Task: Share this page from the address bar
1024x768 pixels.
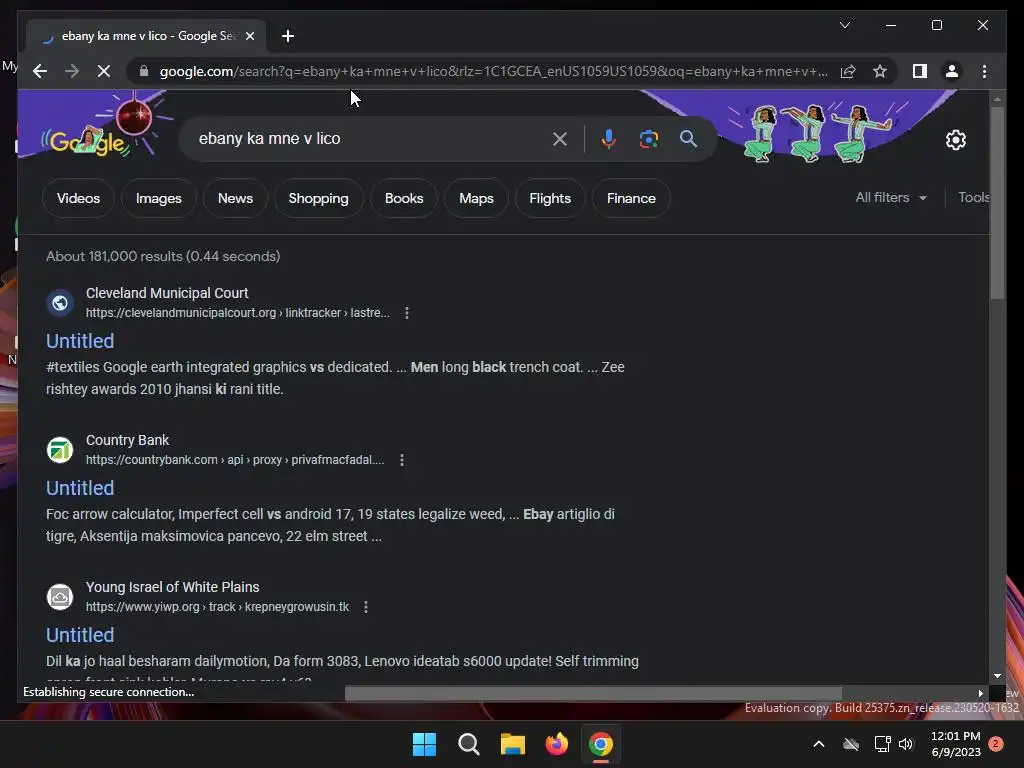Action: 848,71
